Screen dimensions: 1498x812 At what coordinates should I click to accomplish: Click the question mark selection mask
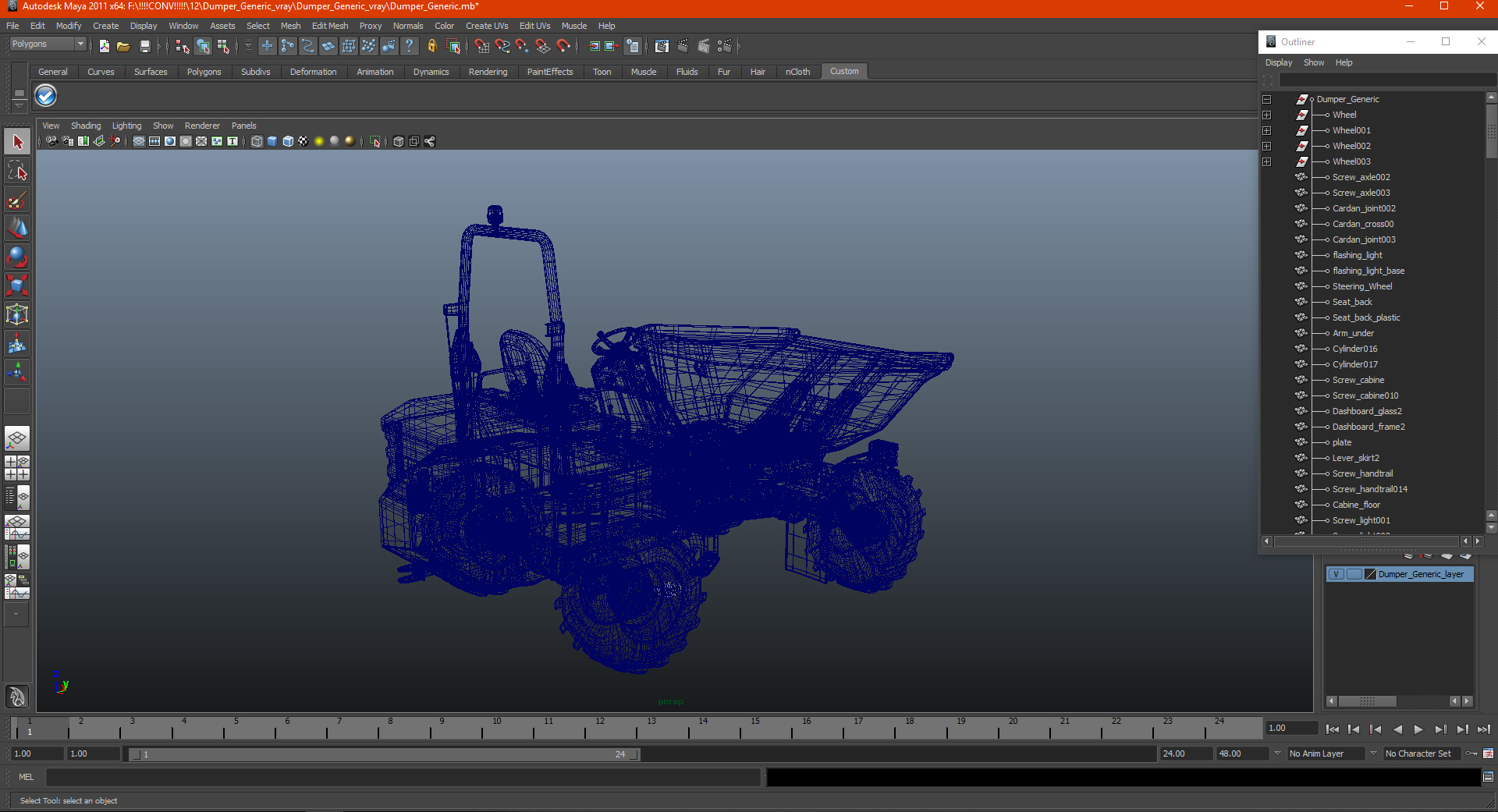(x=410, y=46)
